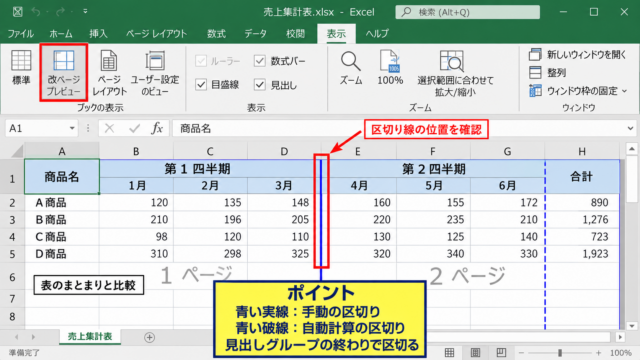
Task: Select the 4月 header cell
Action: [x=359, y=186]
